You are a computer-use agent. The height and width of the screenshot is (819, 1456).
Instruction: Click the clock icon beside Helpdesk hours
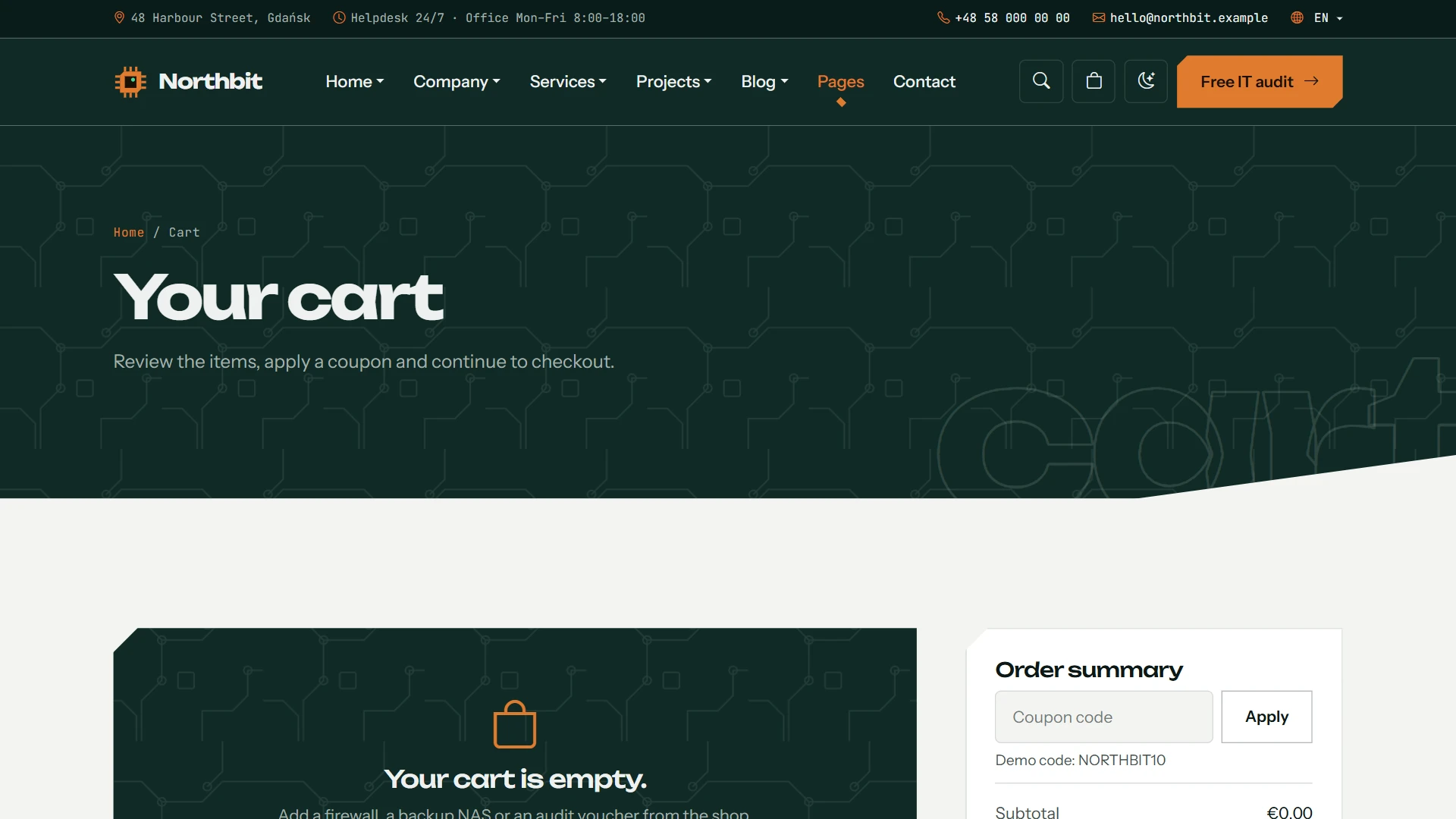(x=339, y=17)
